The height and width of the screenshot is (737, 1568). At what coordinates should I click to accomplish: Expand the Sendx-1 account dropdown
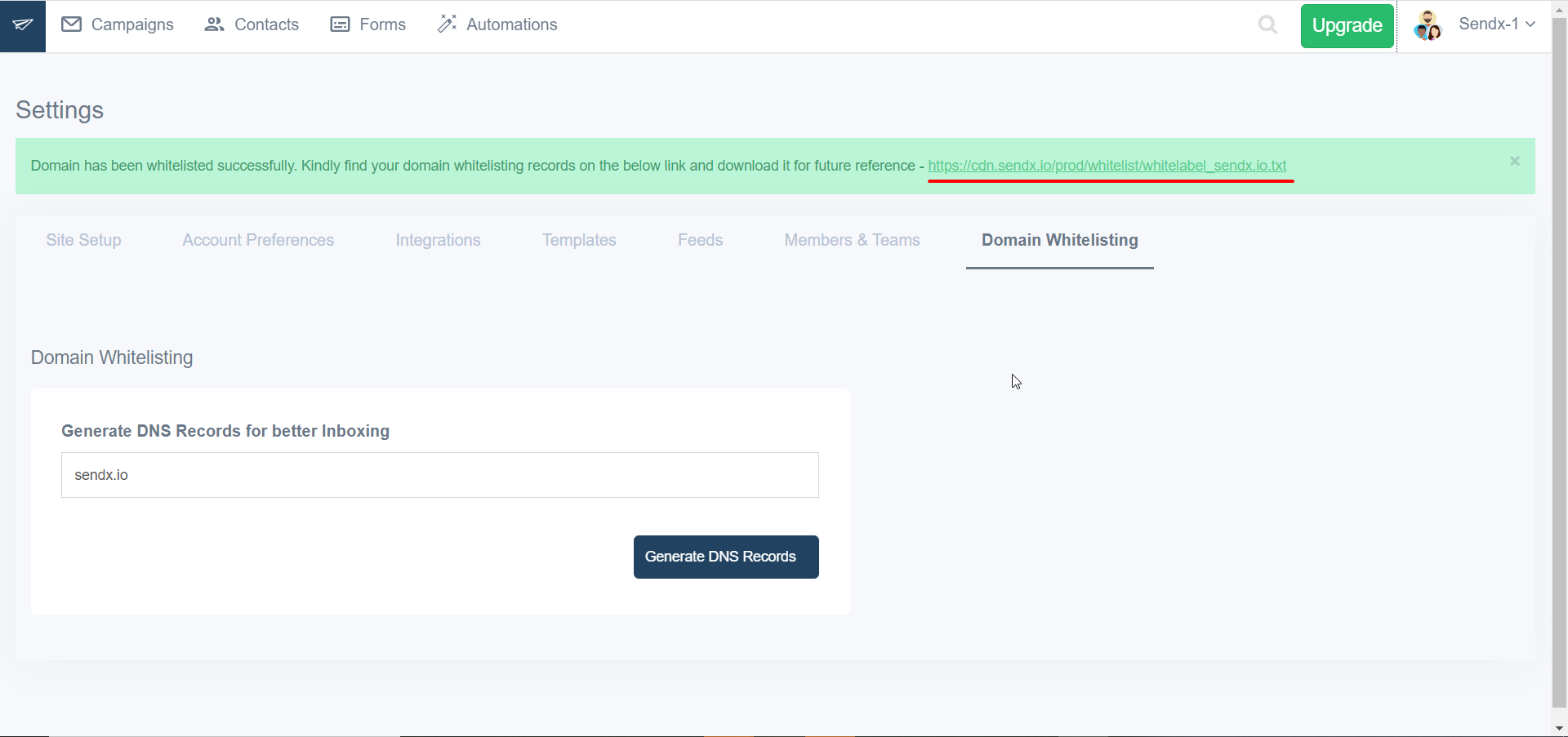[x=1497, y=24]
